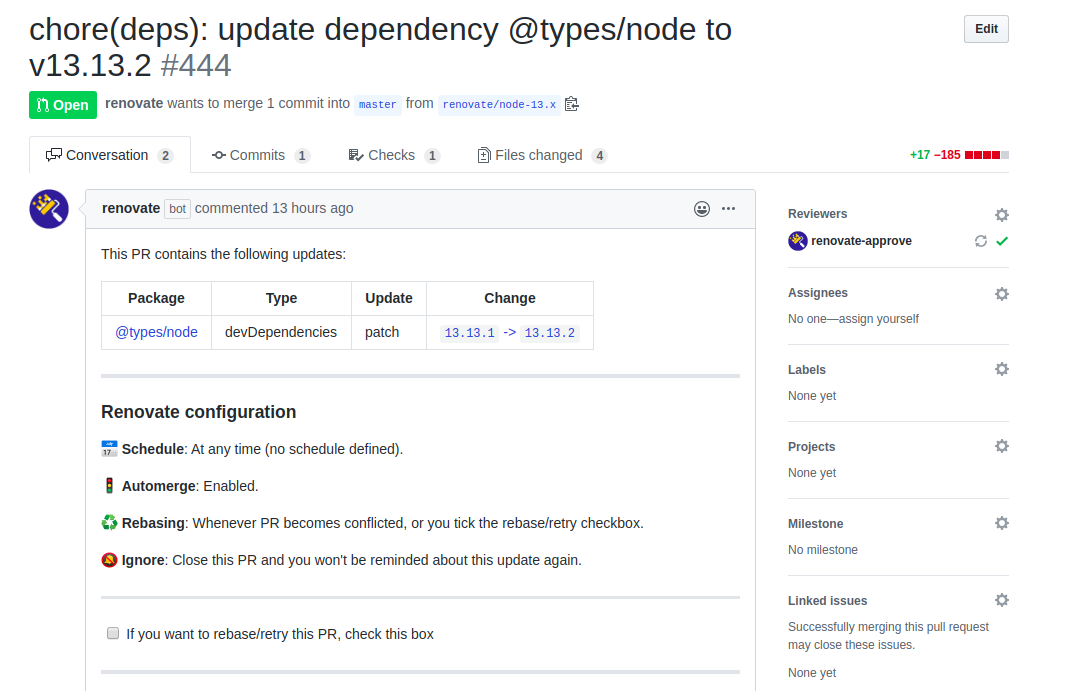The image size is (1079, 691).
Task: Click the Renovate configuration heading
Action: coord(198,412)
